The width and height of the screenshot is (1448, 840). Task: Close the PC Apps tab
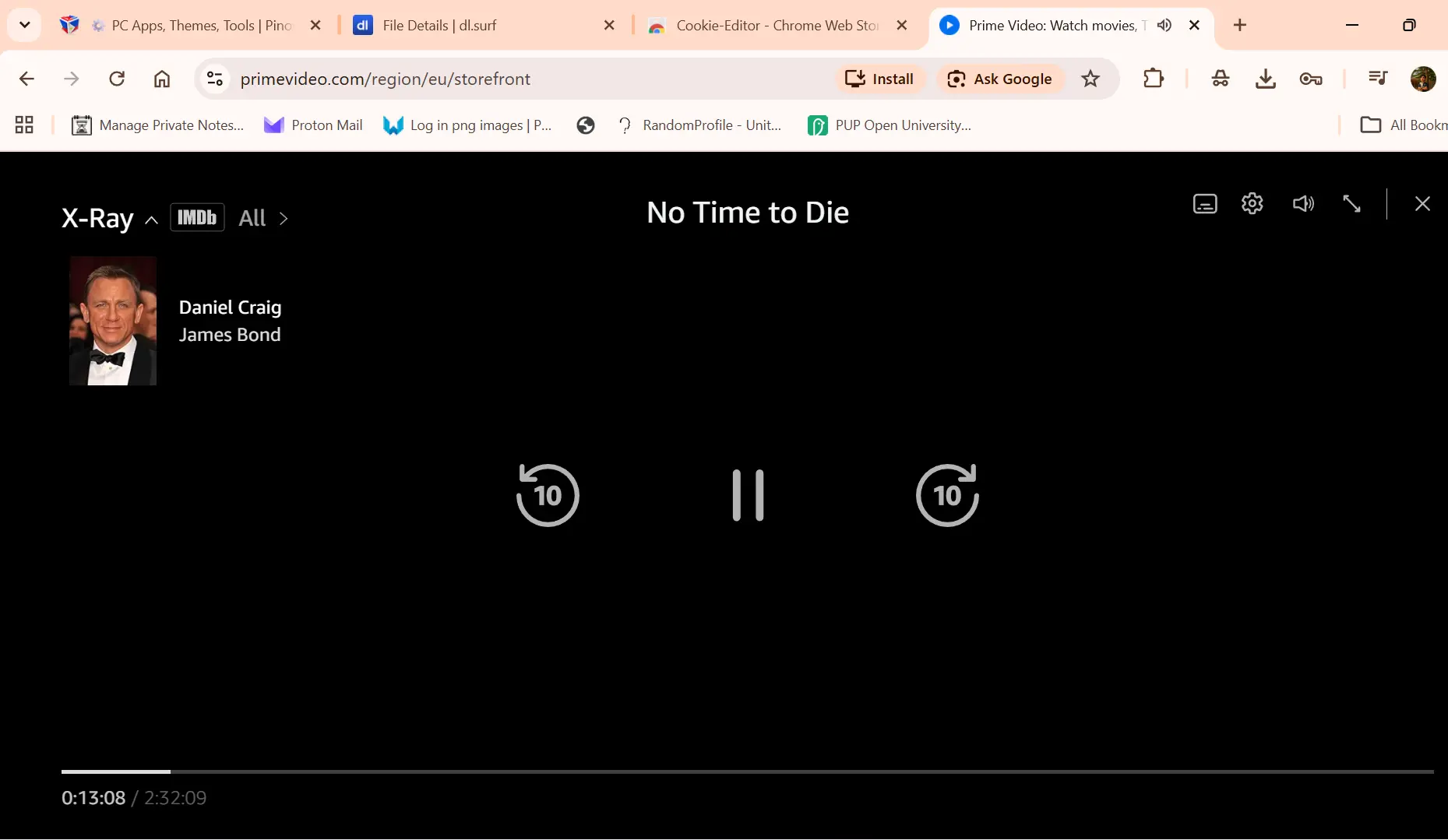tap(315, 26)
